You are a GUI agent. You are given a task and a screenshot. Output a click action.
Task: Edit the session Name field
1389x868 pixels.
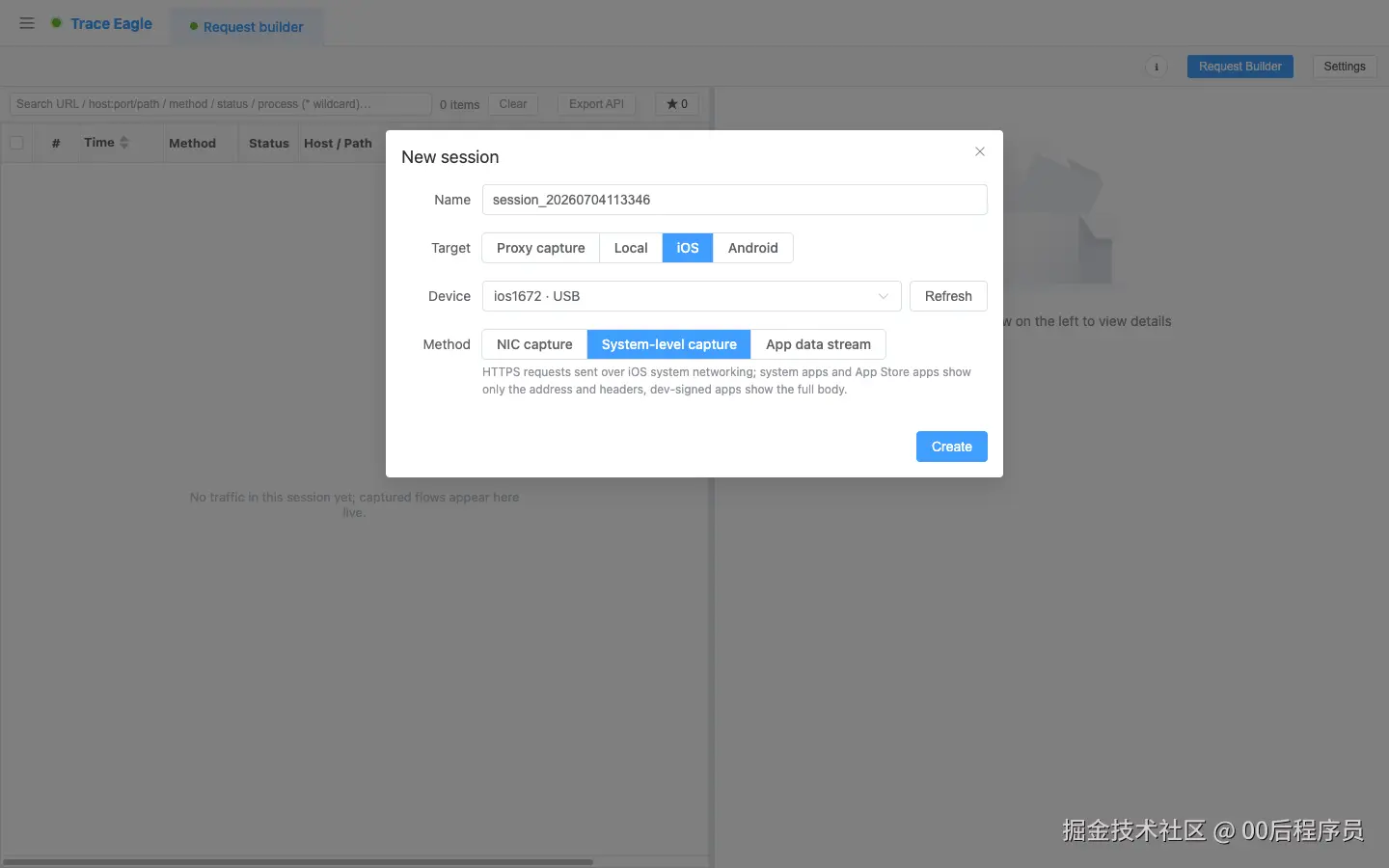tap(734, 200)
